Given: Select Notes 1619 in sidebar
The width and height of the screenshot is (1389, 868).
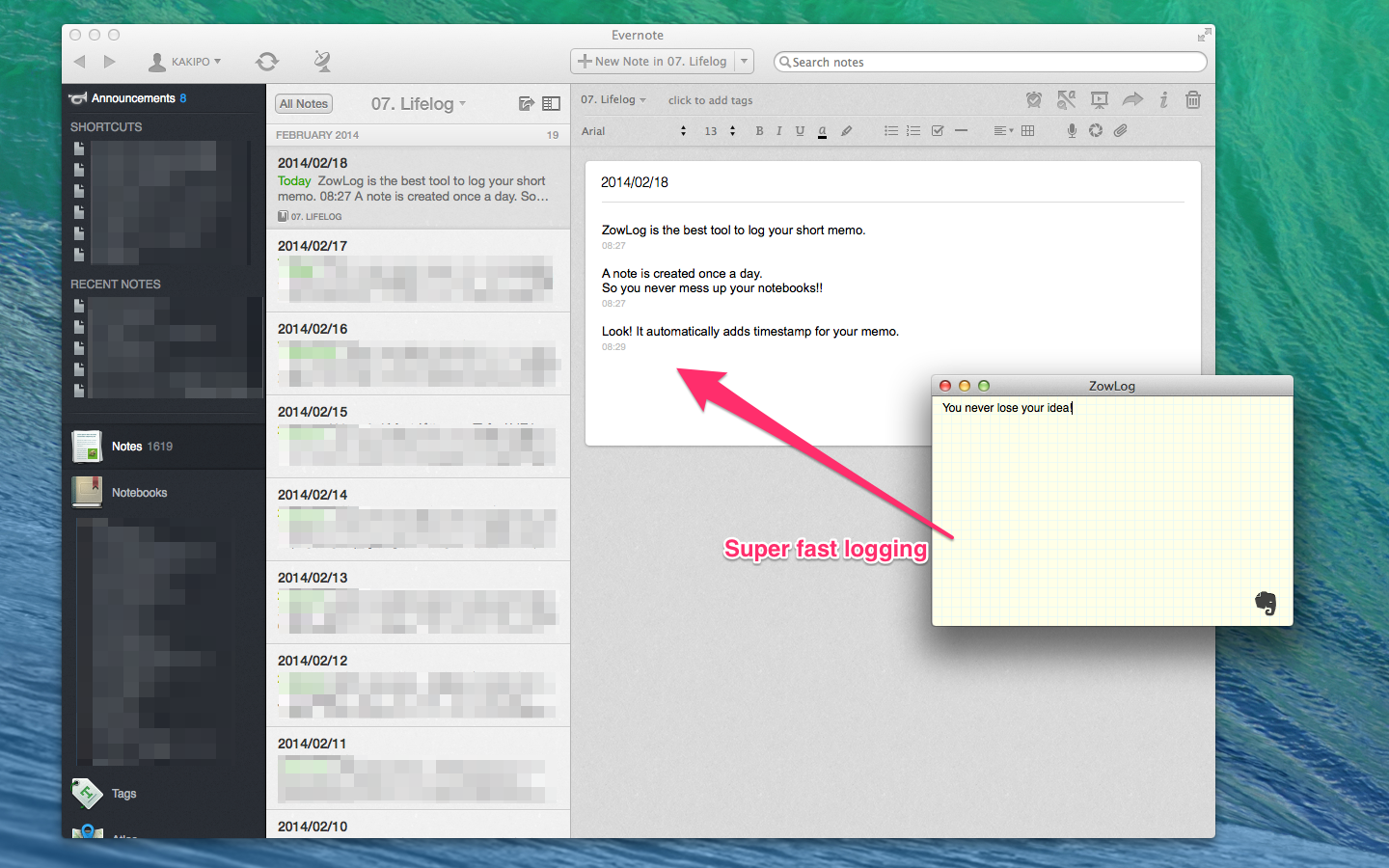Looking at the screenshot, I should pos(164,447).
